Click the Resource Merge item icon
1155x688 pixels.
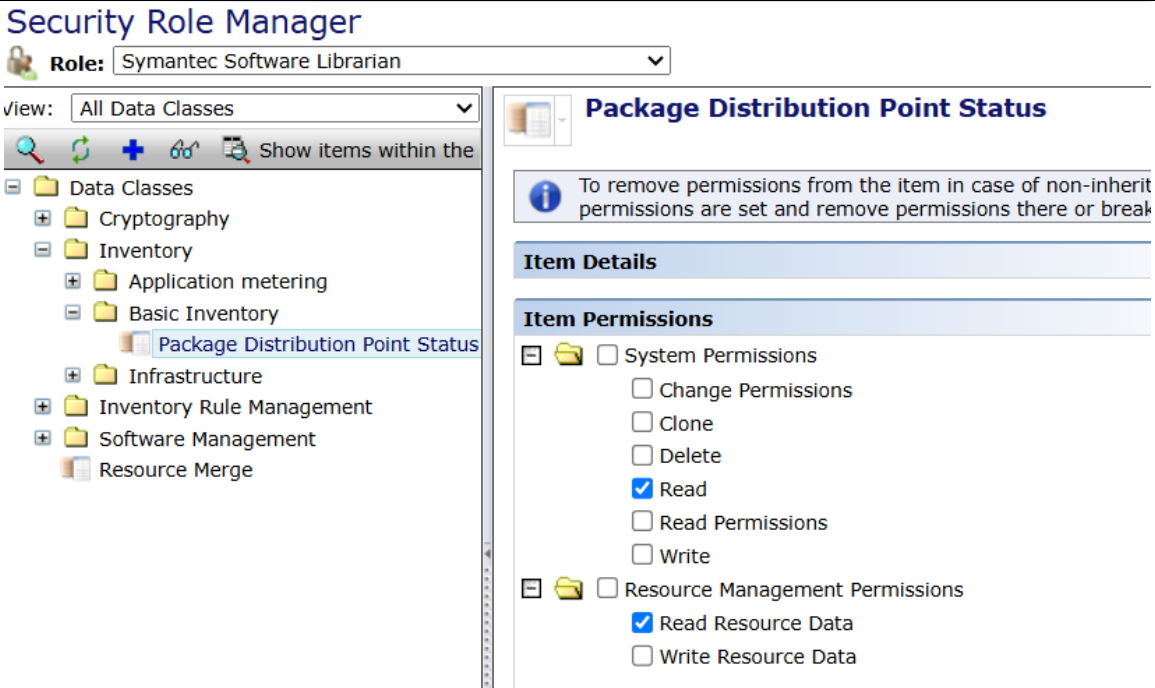pyautogui.click(x=76, y=469)
